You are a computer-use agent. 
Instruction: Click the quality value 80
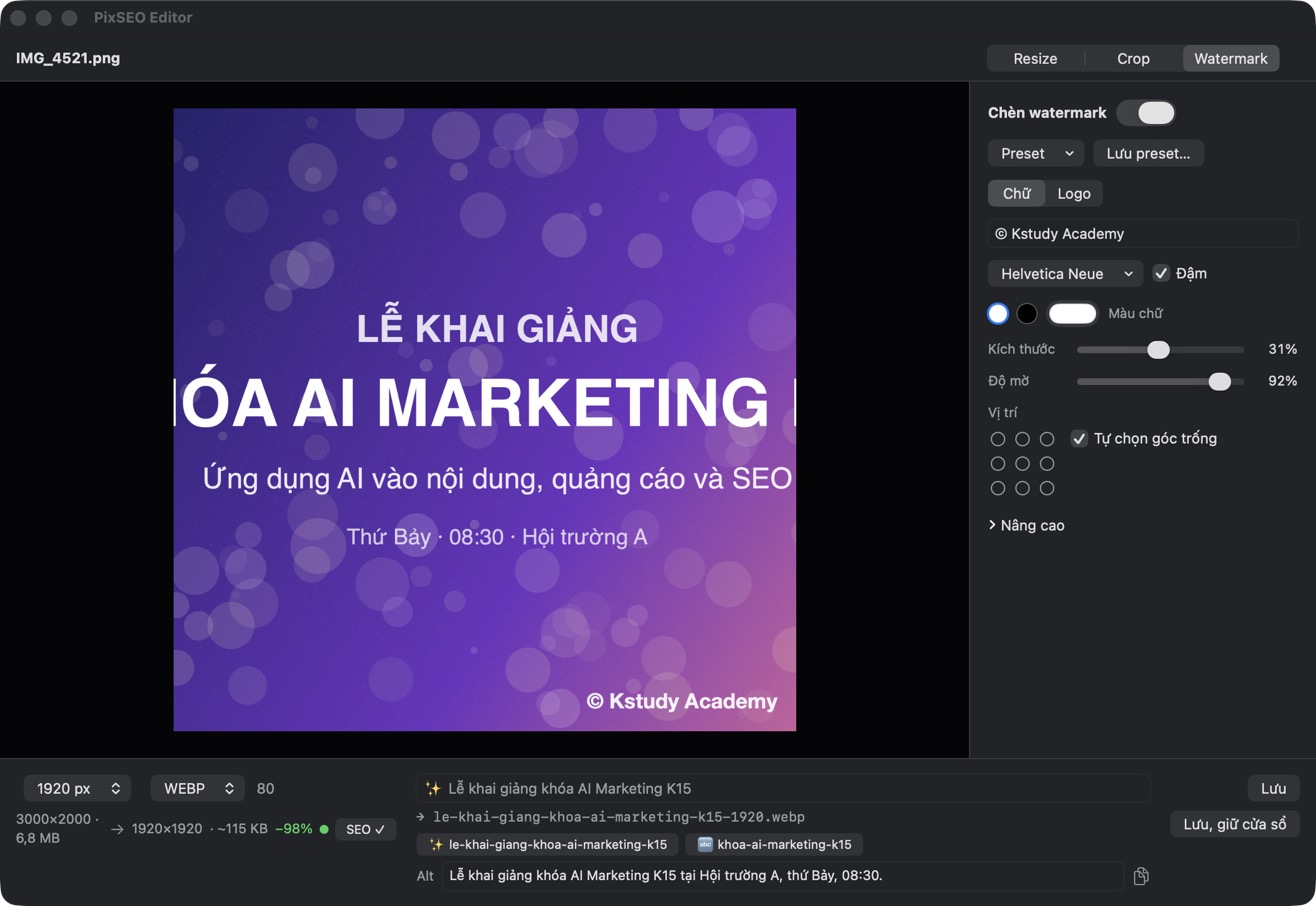pyautogui.click(x=265, y=788)
